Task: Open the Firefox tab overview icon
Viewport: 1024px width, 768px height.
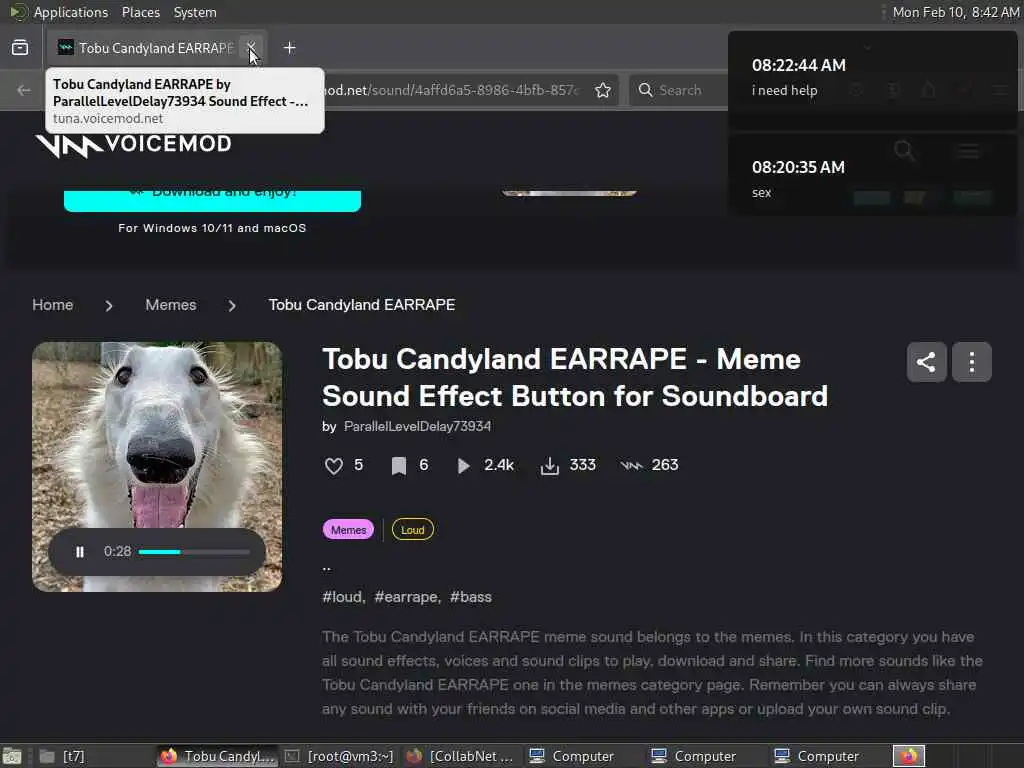Action: pos(20,48)
